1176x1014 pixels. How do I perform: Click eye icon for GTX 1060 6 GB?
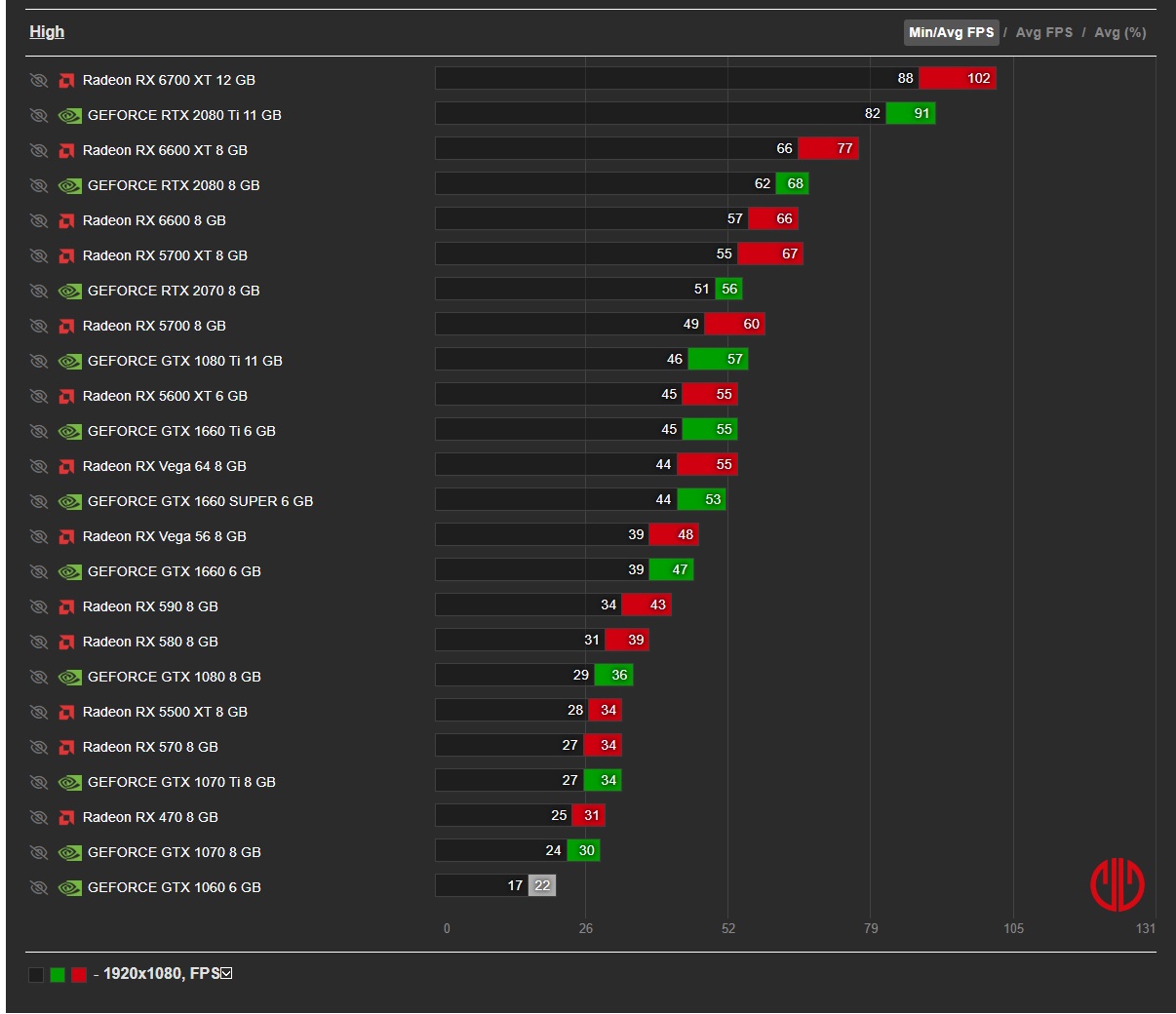[39, 887]
